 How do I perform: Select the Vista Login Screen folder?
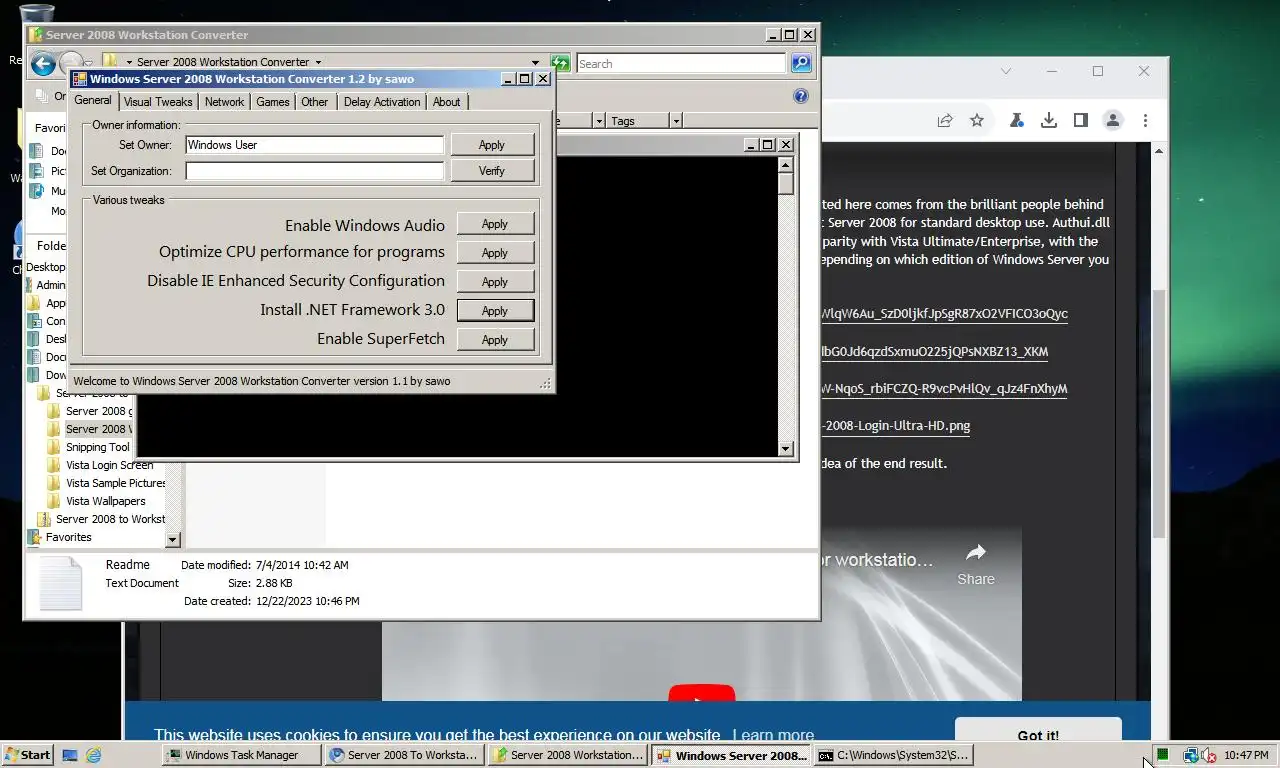click(x=110, y=465)
